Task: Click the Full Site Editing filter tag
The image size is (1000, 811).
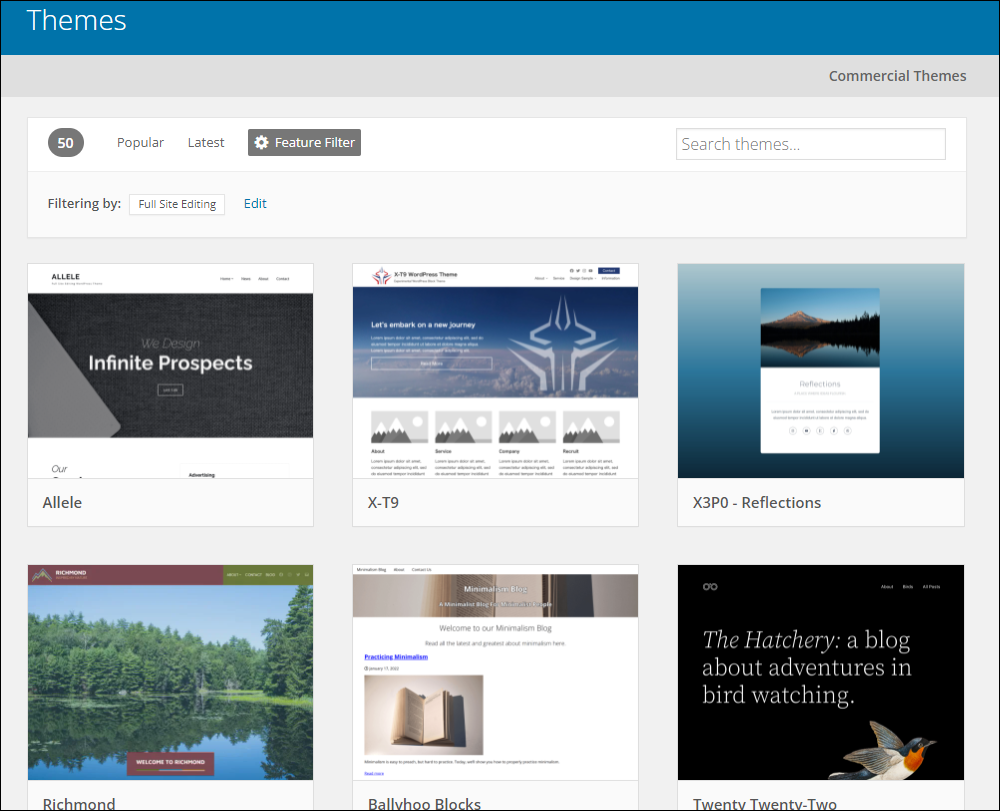Action: [177, 204]
